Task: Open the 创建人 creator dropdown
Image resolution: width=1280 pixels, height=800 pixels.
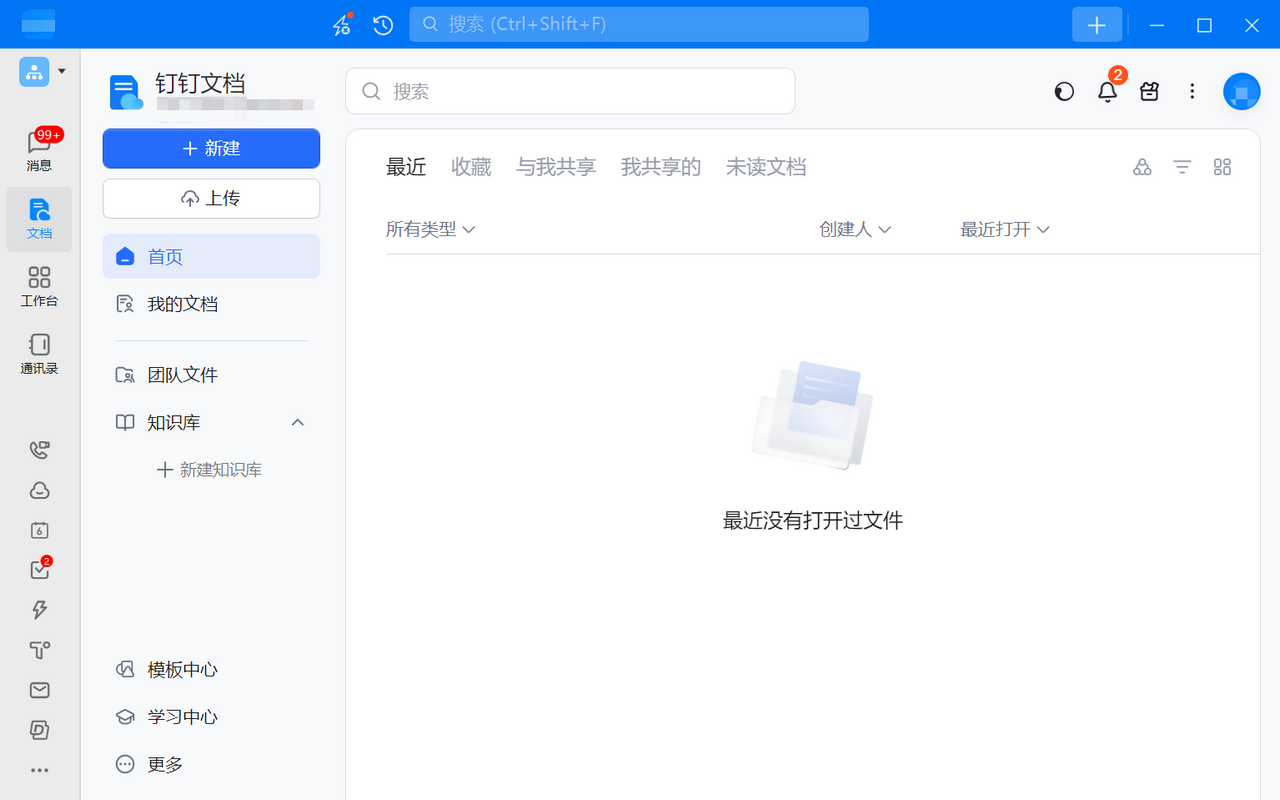Action: (x=855, y=229)
